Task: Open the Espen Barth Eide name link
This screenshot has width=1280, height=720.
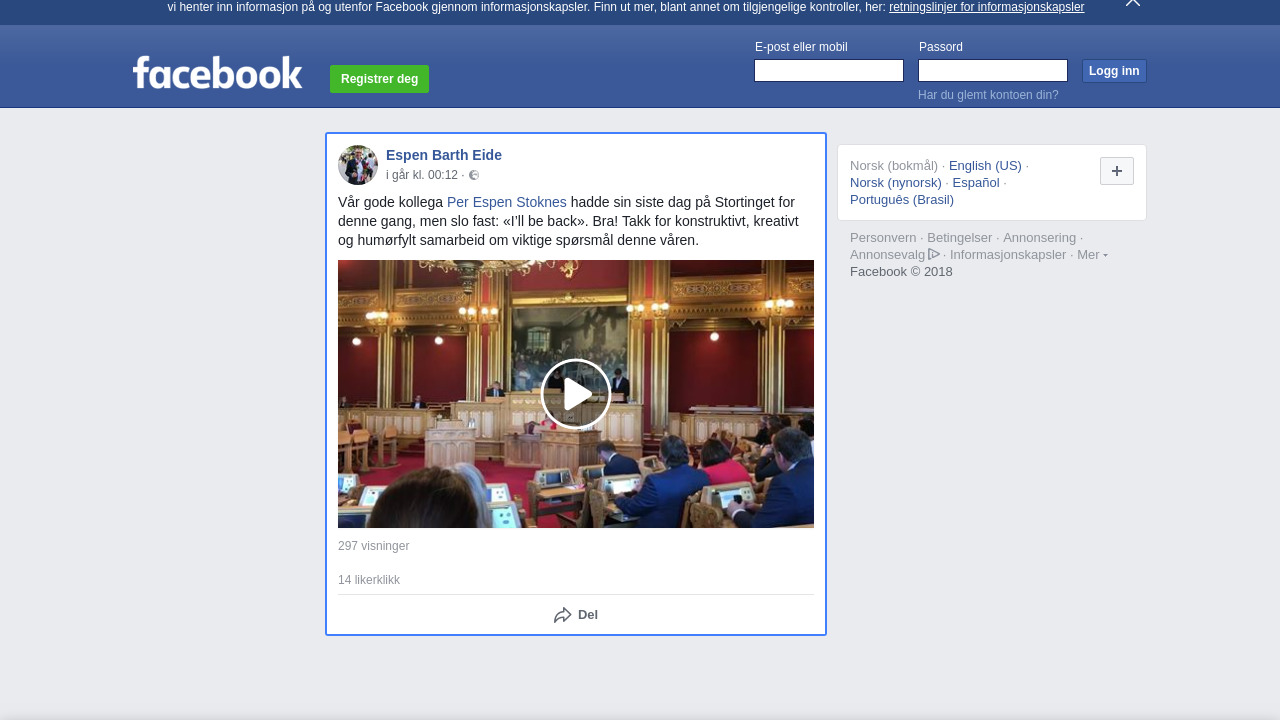Action: [444, 155]
